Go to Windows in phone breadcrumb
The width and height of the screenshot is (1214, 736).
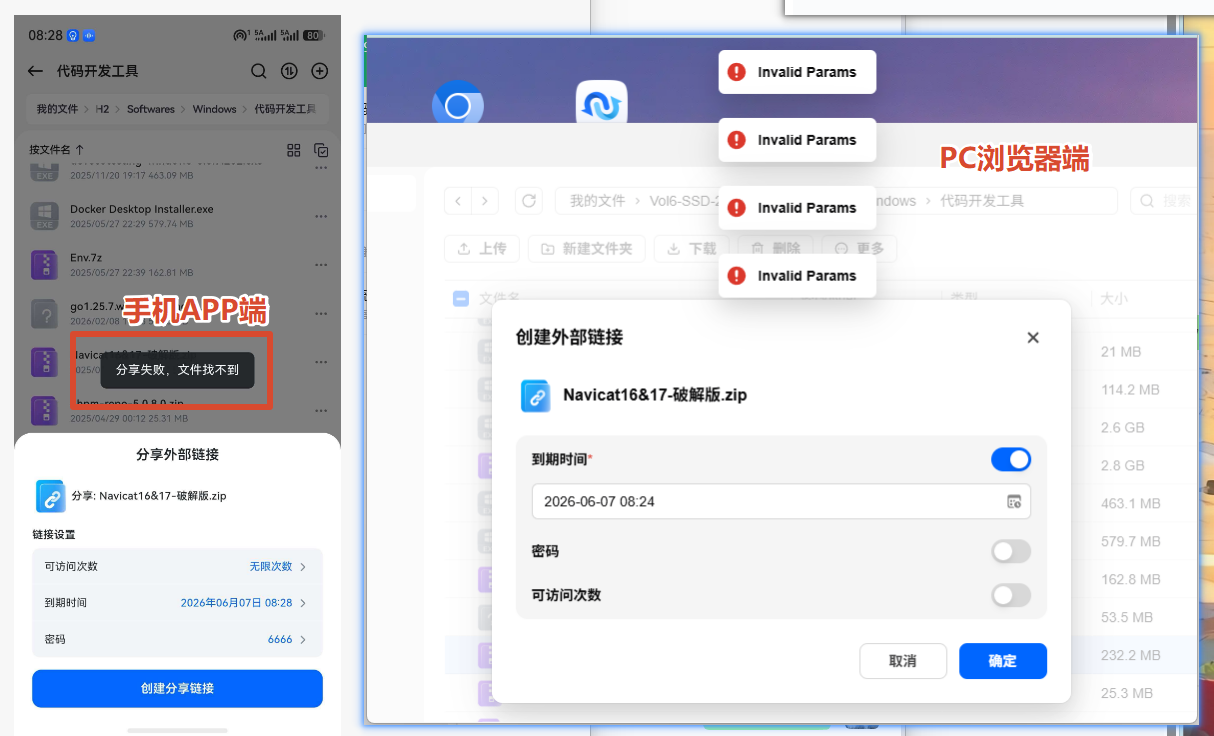(215, 109)
